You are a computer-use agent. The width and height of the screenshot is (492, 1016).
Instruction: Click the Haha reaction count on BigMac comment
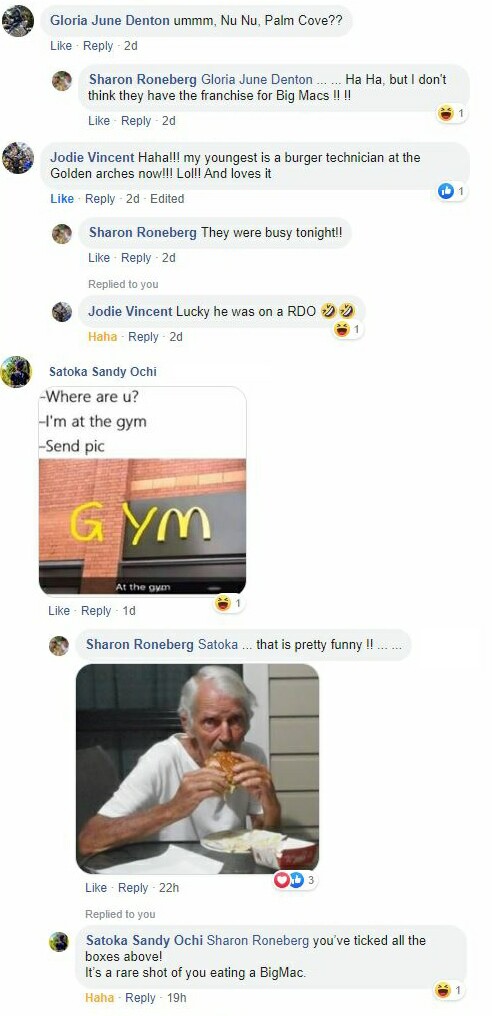point(452,990)
